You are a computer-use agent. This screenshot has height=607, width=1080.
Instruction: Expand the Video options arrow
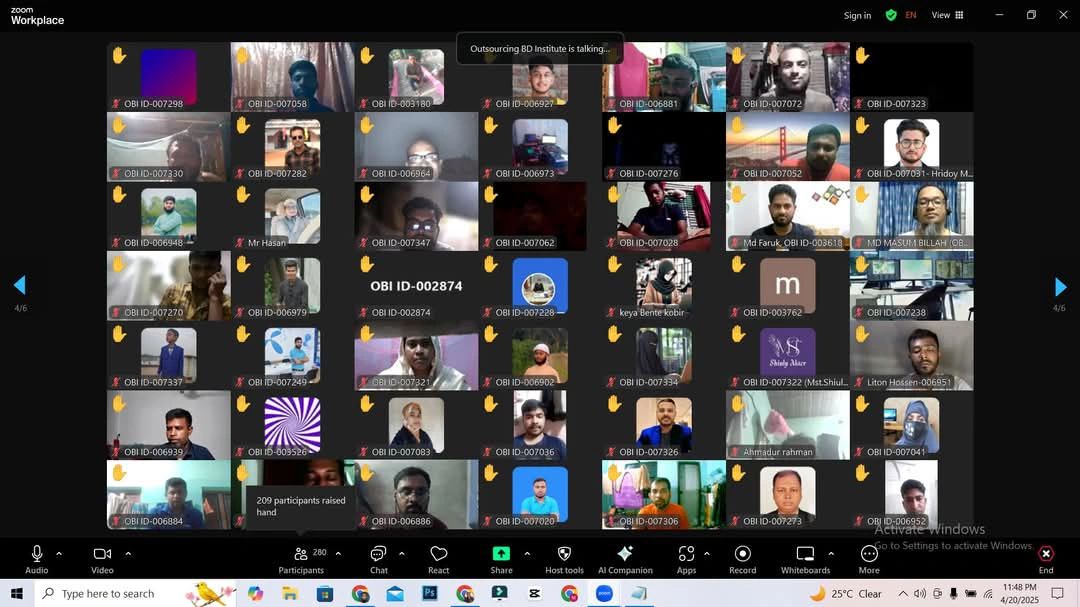pos(128,553)
